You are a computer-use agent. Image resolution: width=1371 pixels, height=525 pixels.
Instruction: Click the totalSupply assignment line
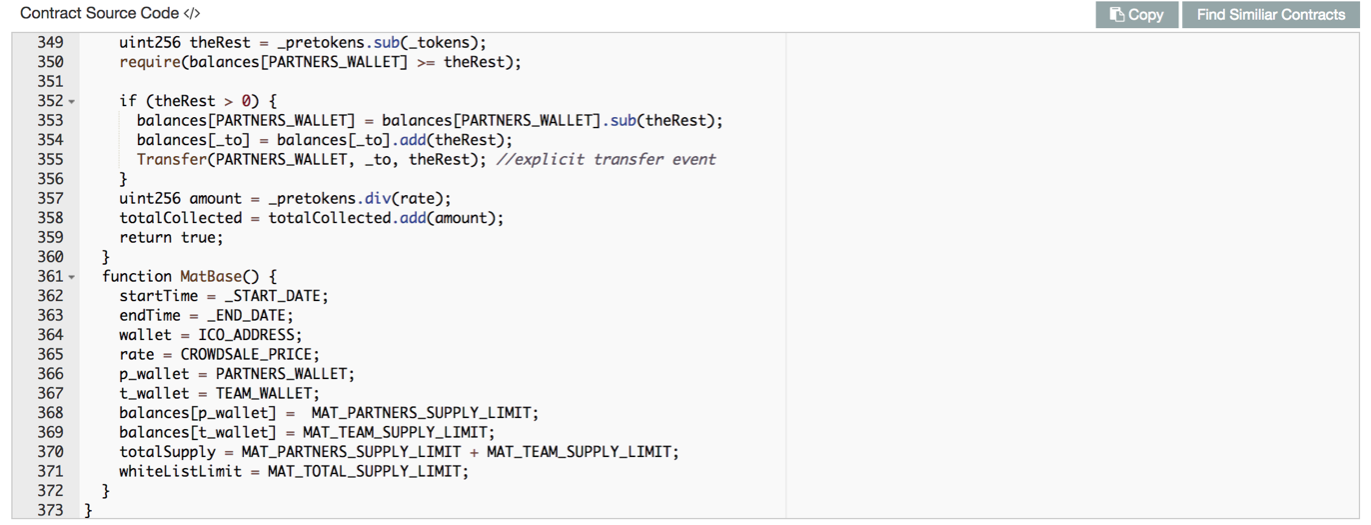(x=398, y=452)
